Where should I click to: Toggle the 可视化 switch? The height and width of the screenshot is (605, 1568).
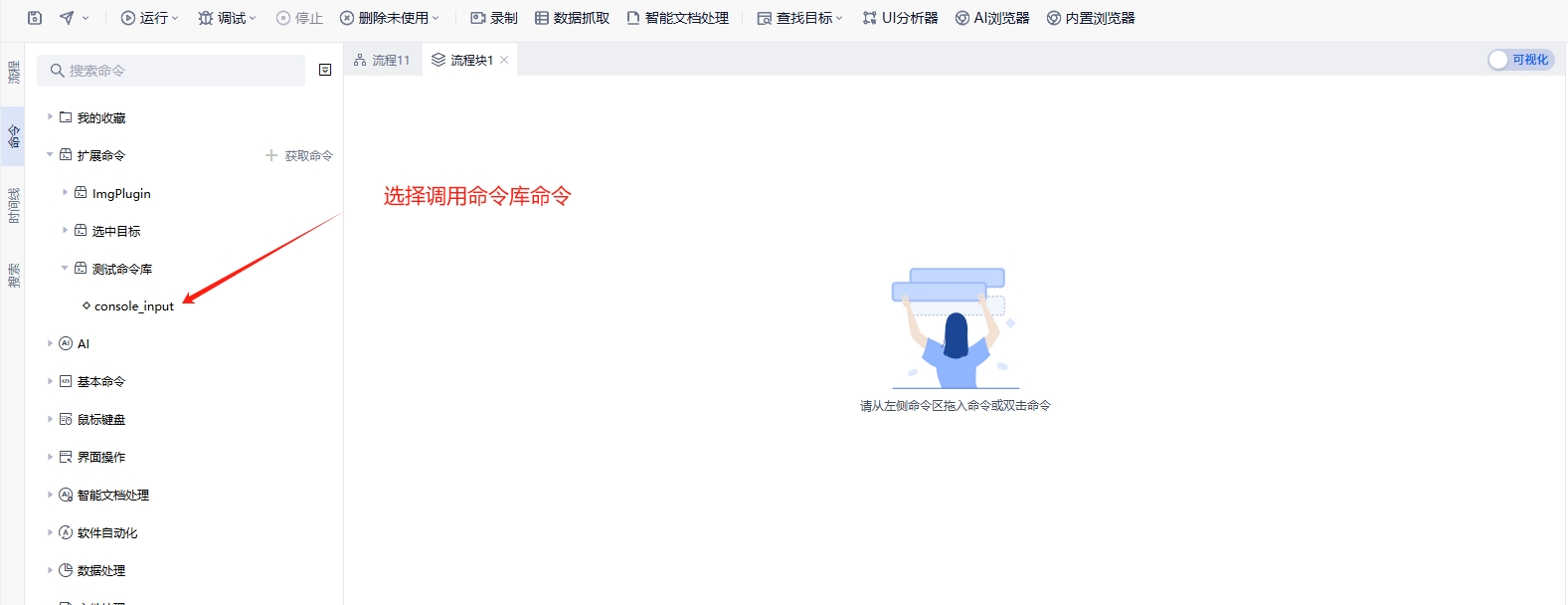click(x=1520, y=60)
